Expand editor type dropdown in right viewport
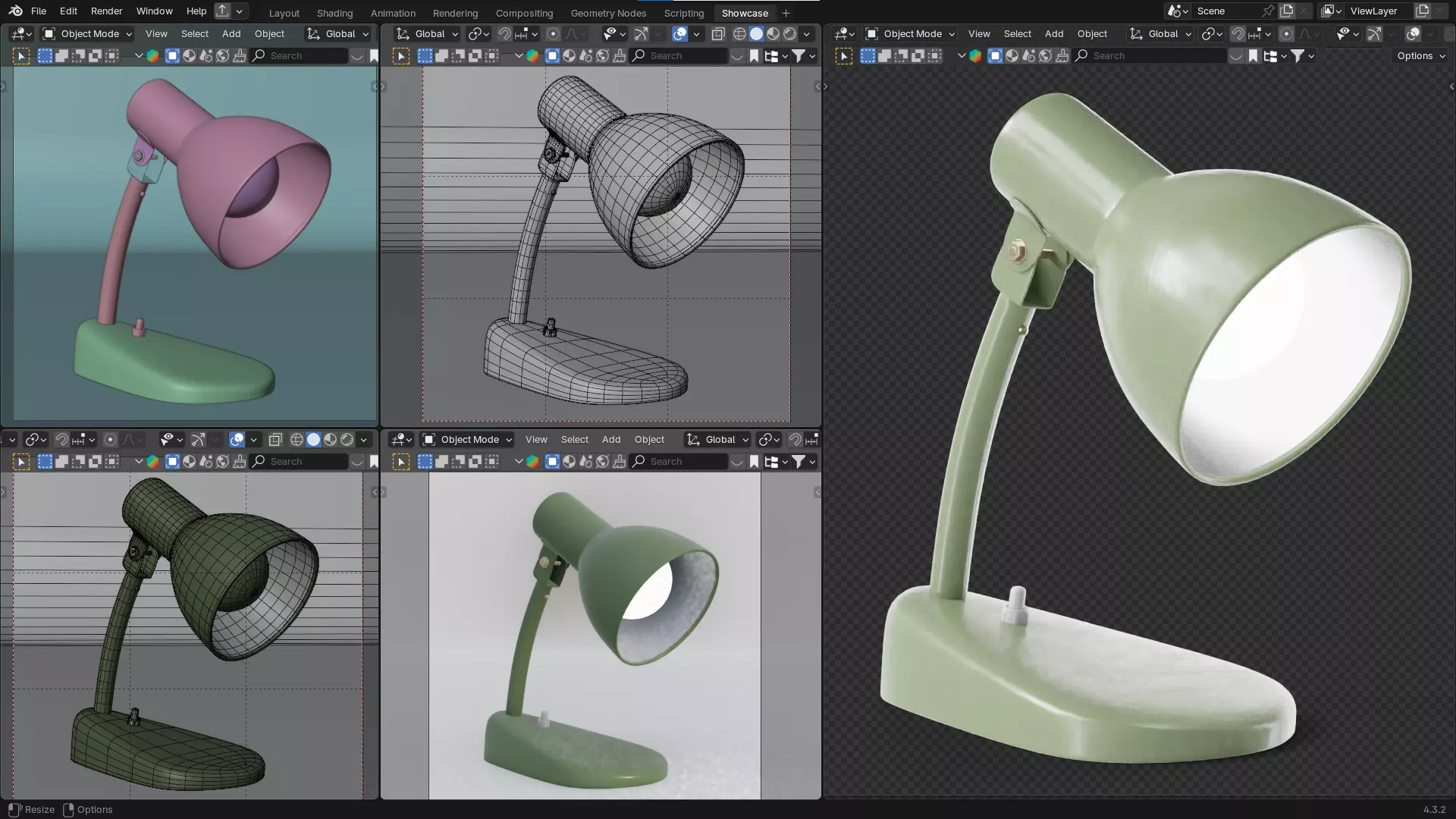The height and width of the screenshot is (819, 1456). click(844, 33)
